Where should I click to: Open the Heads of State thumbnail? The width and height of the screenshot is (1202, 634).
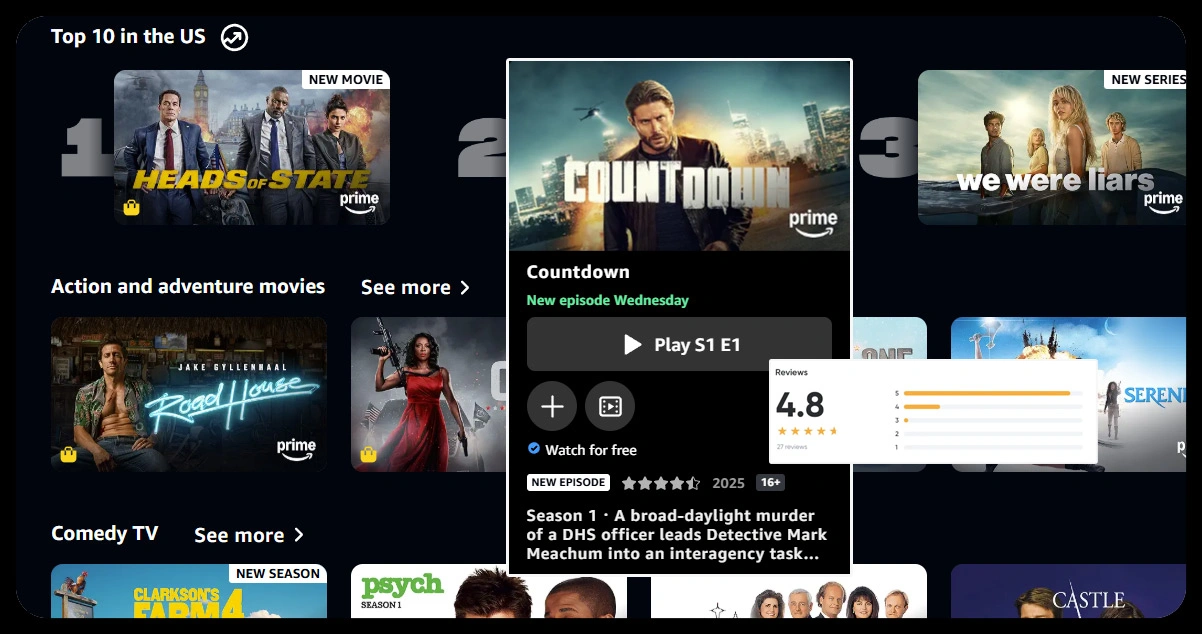coord(252,147)
